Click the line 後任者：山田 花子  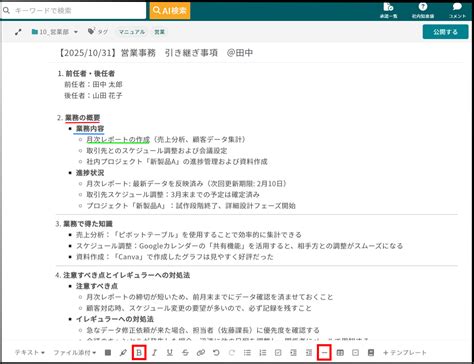click(93, 96)
